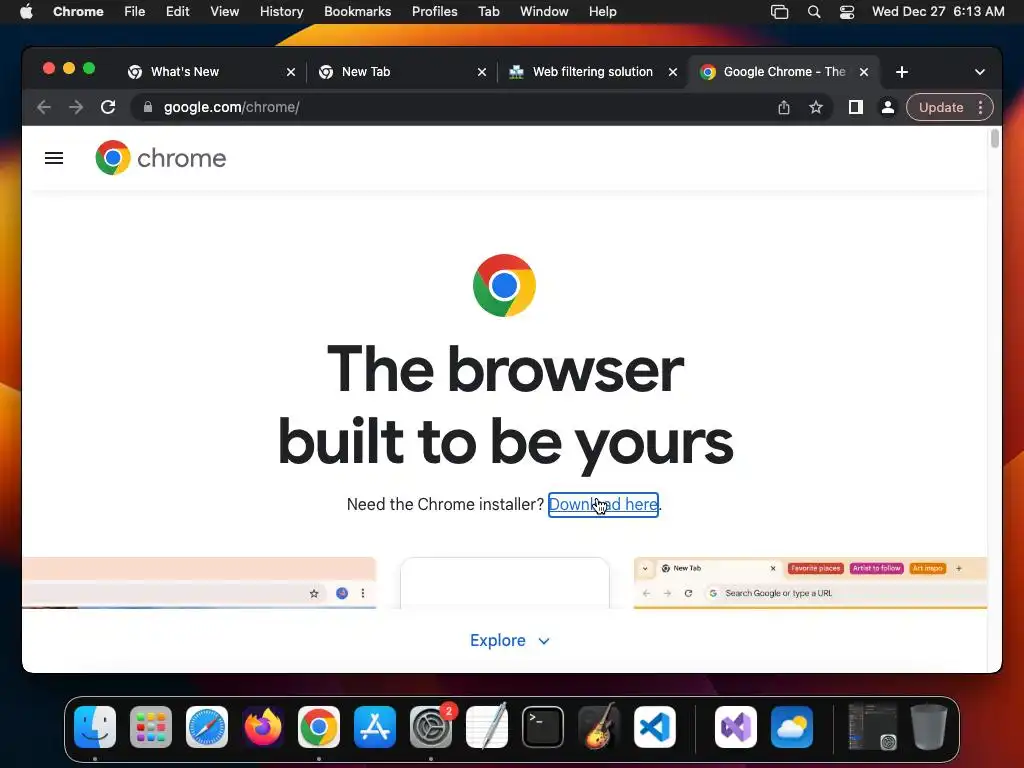Screen dimensions: 1024x768
Task: Open the hamburger menu on Chrome page
Action: coord(54,158)
